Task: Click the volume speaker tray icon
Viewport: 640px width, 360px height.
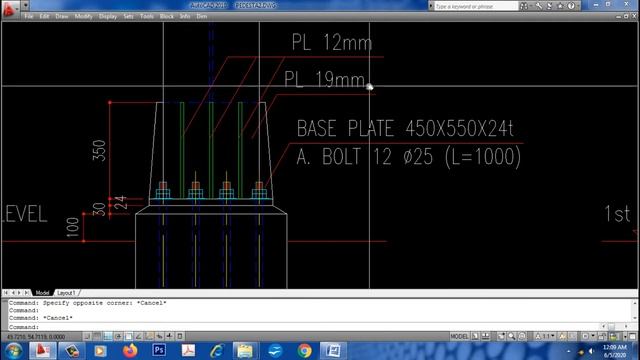Action: point(591,351)
